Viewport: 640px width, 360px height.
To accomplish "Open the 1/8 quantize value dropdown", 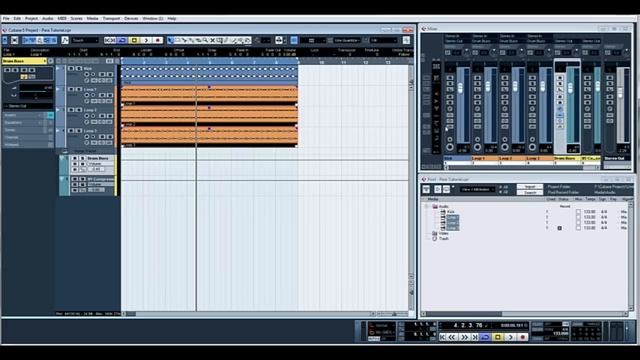I will click(x=383, y=40).
